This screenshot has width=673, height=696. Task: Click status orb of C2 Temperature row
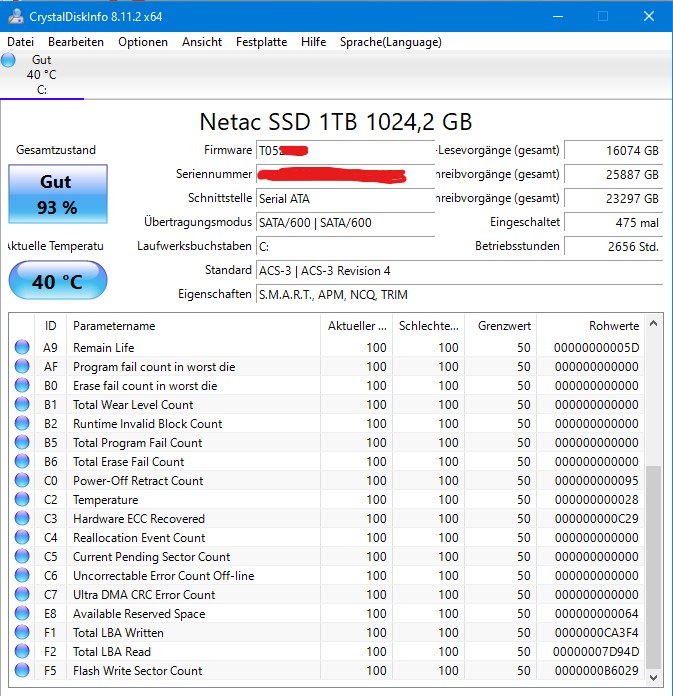[x=22, y=499]
